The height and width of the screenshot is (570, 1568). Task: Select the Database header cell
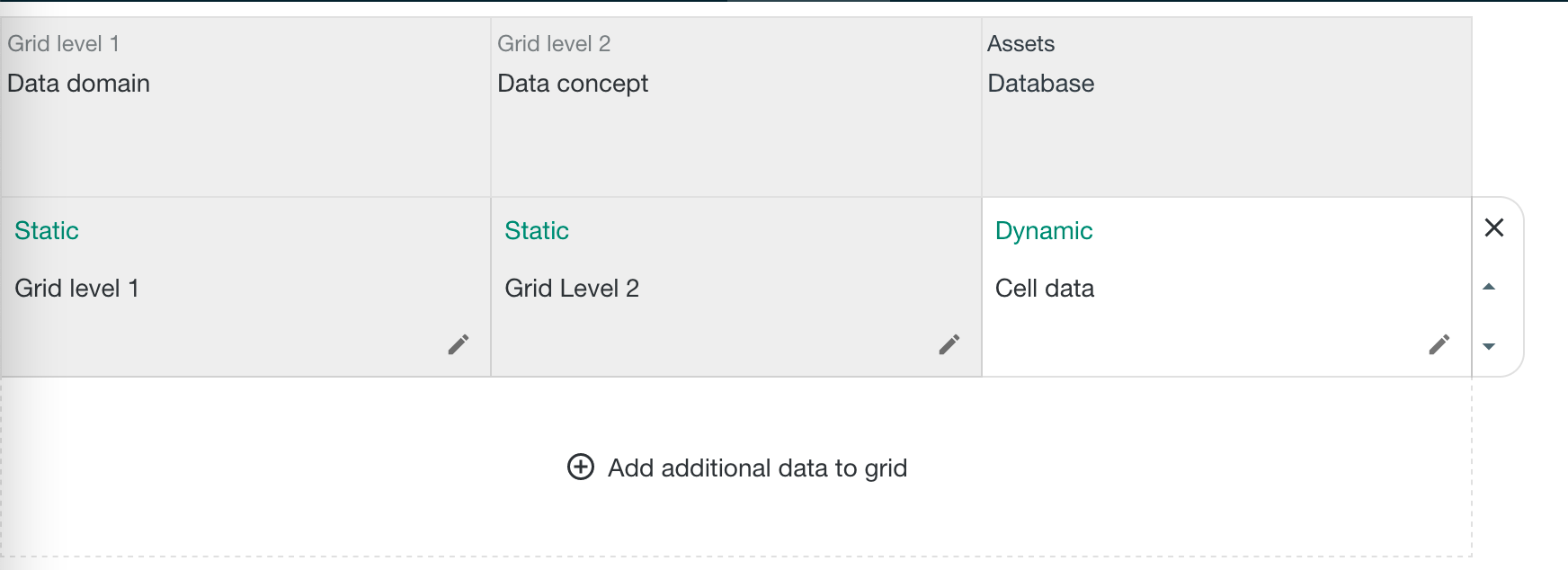tap(1226, 107)
